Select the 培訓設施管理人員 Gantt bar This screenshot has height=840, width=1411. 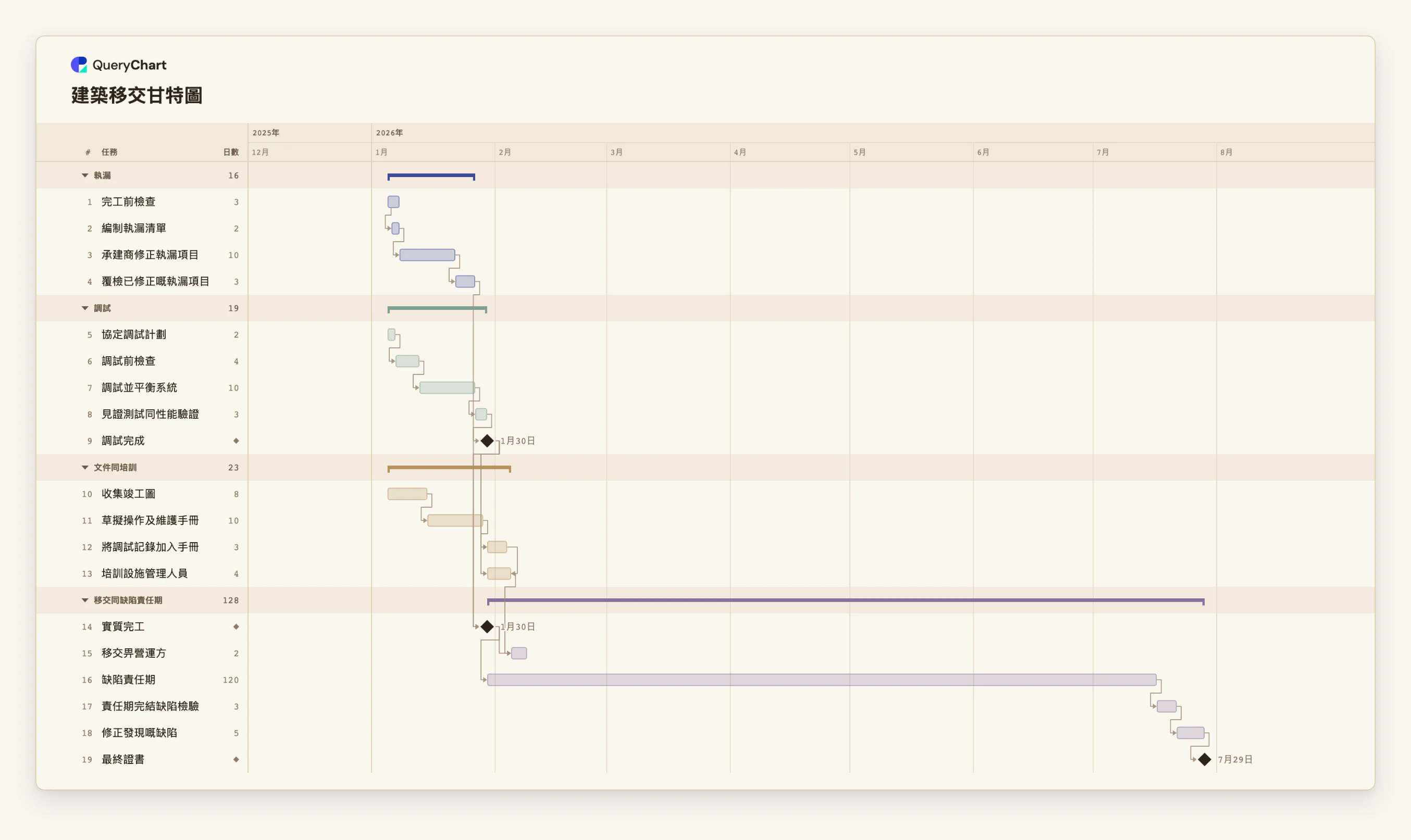[499, 574]
